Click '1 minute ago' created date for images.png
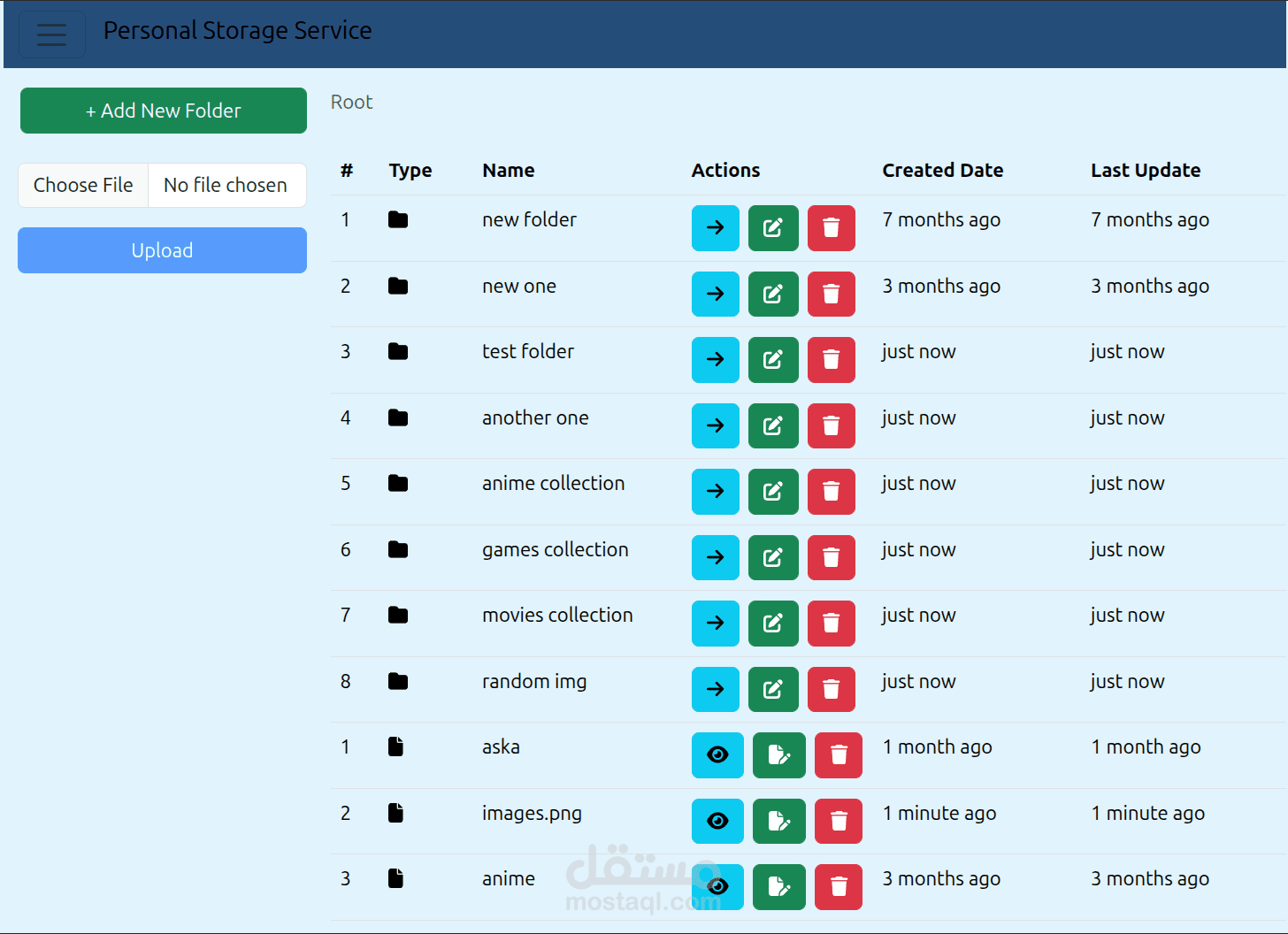 939,814
